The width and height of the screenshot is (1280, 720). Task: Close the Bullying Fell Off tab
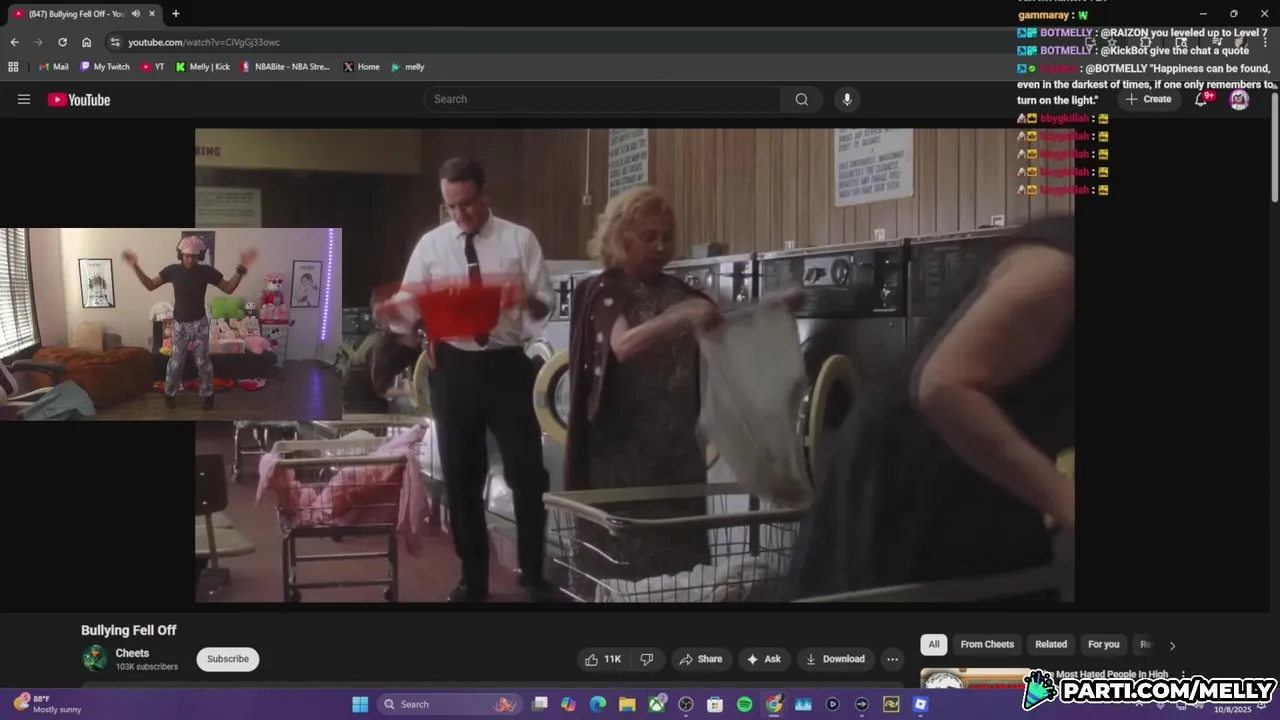tap(152, 14)
